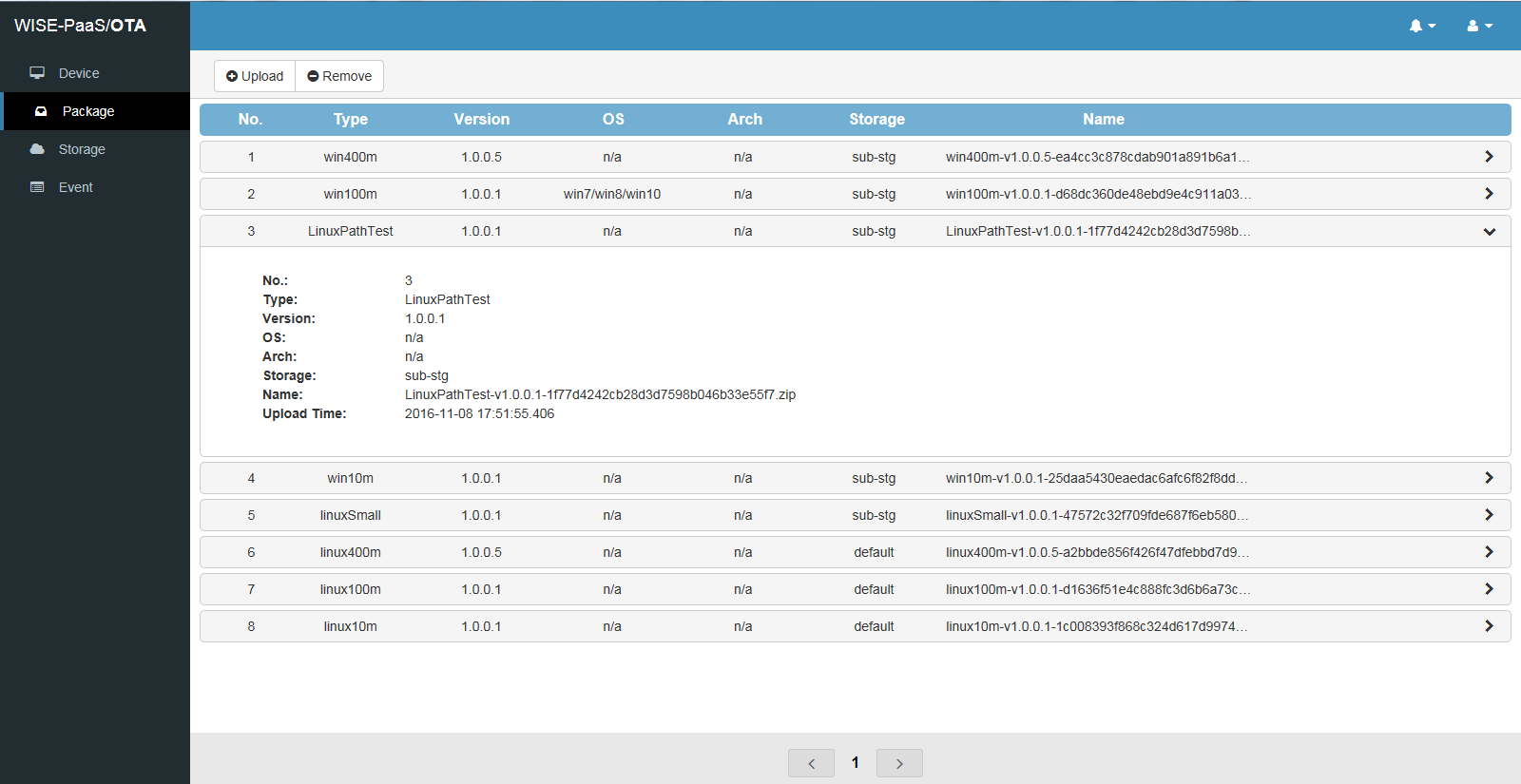Select the linux400m package row
This screenshot has height=784, width=1521.
coord(350,552)
